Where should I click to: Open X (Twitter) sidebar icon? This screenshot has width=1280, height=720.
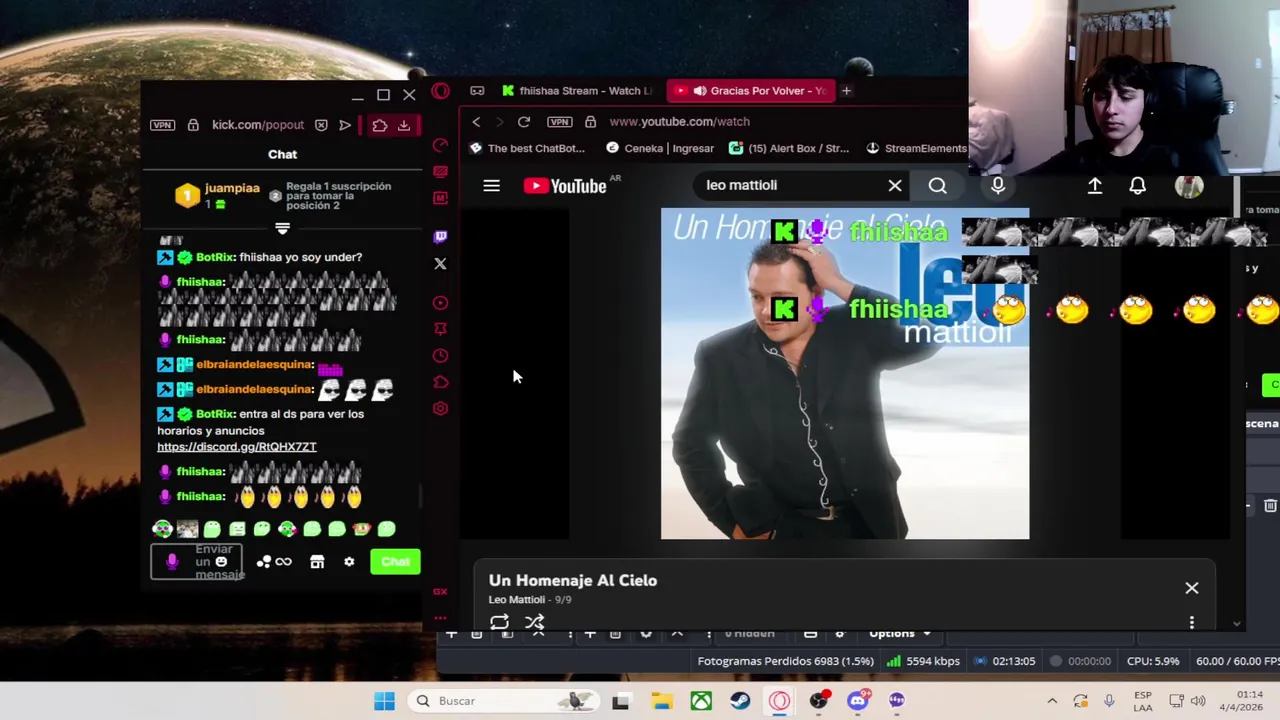(x=440, y=264)
